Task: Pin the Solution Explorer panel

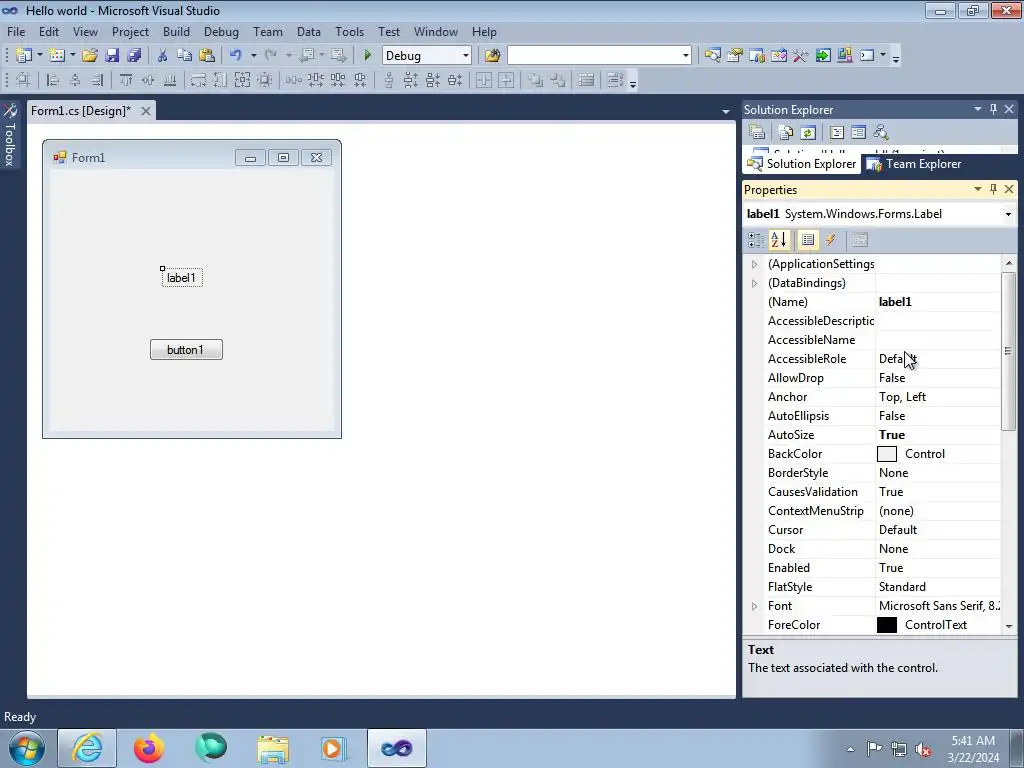Action: click(x=993, y=109)
